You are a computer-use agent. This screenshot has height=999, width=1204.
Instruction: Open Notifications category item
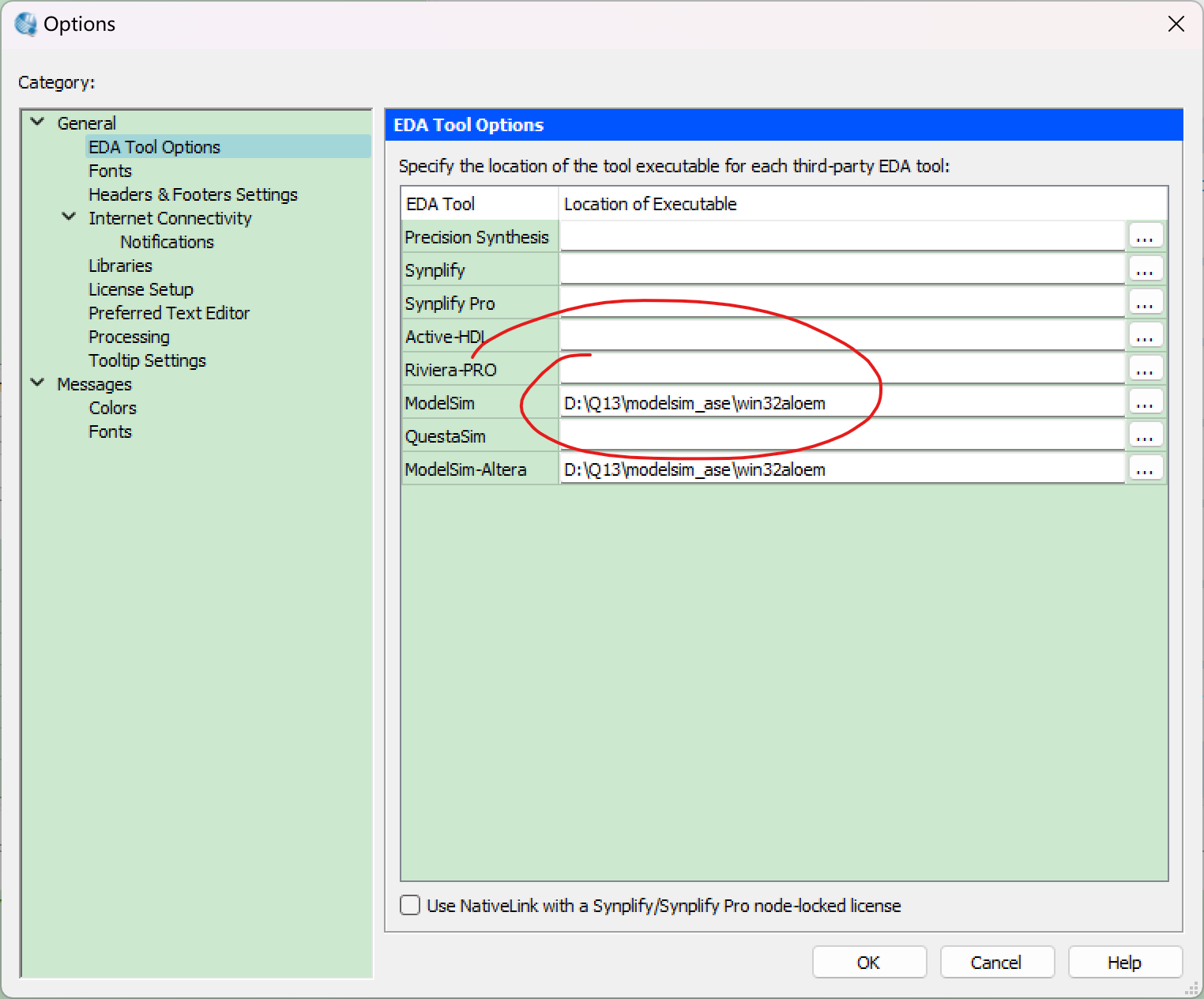167,242
